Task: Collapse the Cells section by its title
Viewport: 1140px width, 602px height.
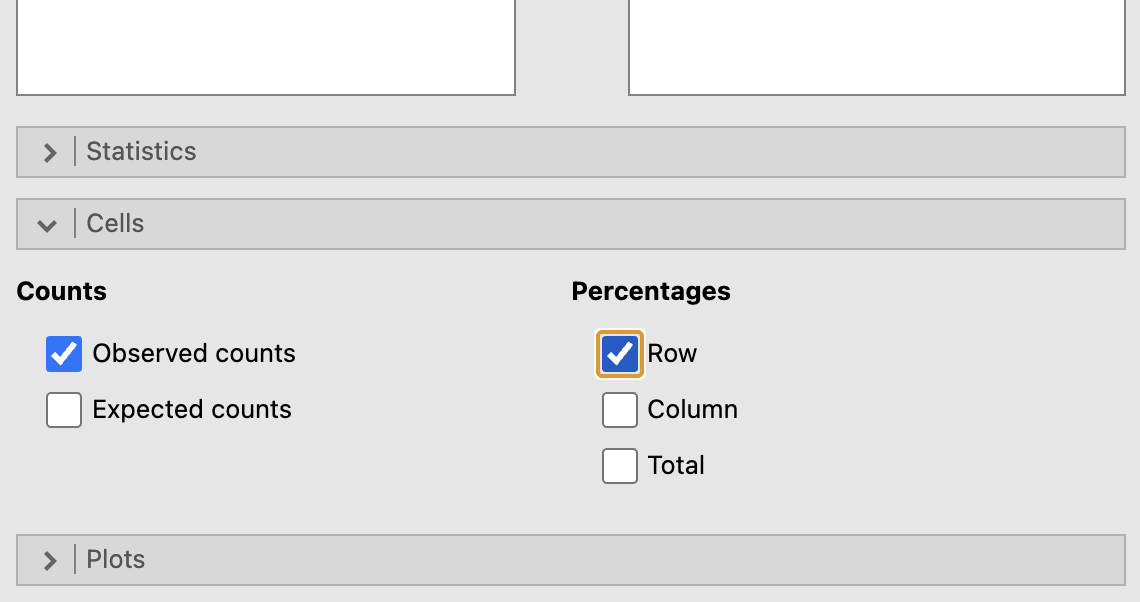Action: (x=115, y=224)
